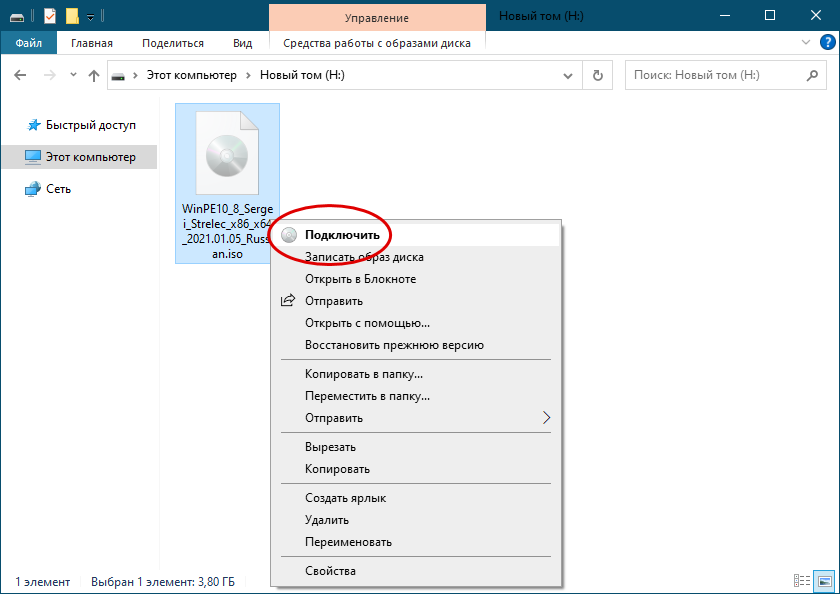This screenshot has height=594, width=840.
Task: Click the magnifier search icon
Action: (x=812, y=76)
